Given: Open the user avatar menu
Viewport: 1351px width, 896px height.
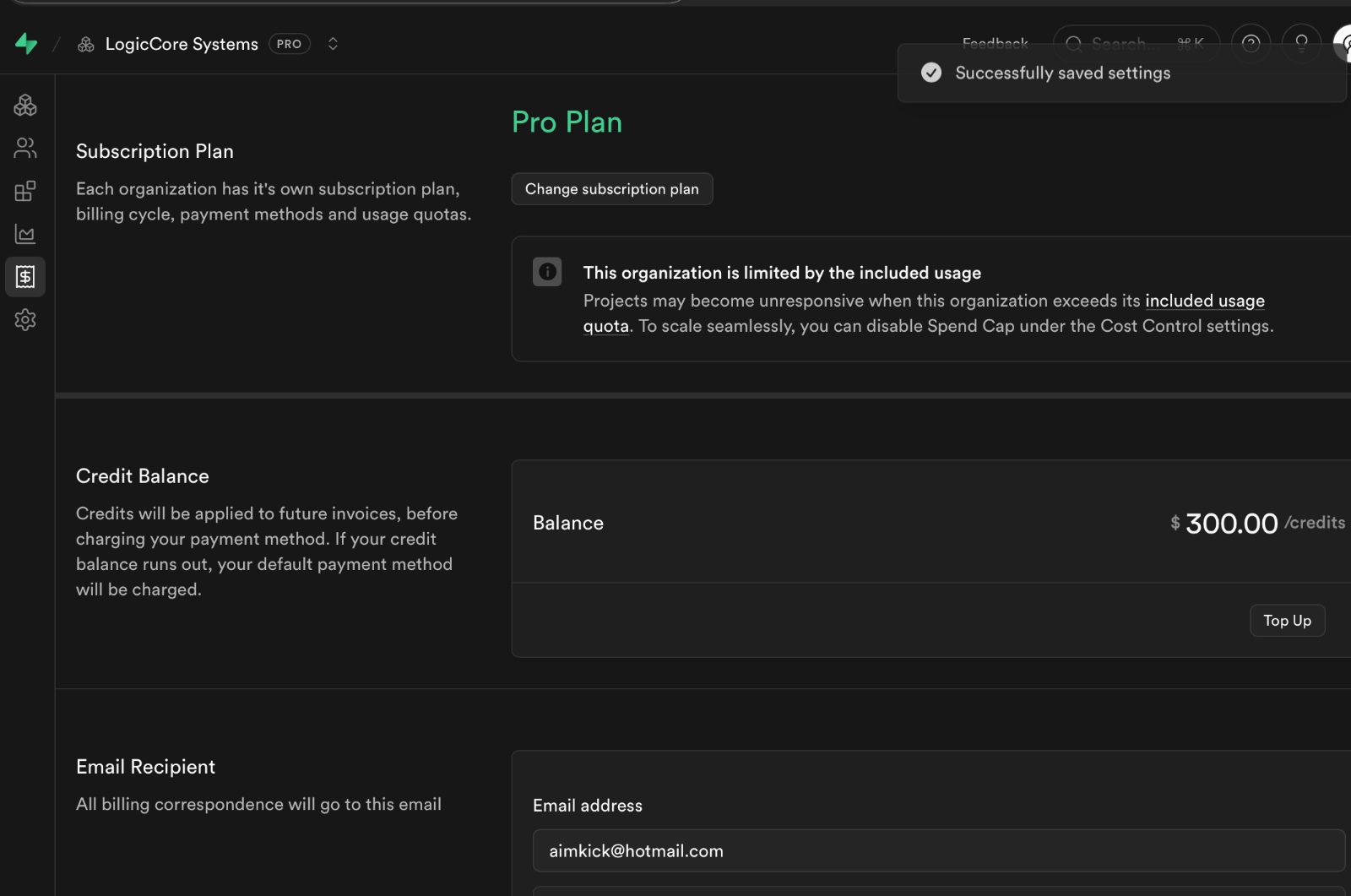Looking at the screenshot, I should (x=1343, y=43).
